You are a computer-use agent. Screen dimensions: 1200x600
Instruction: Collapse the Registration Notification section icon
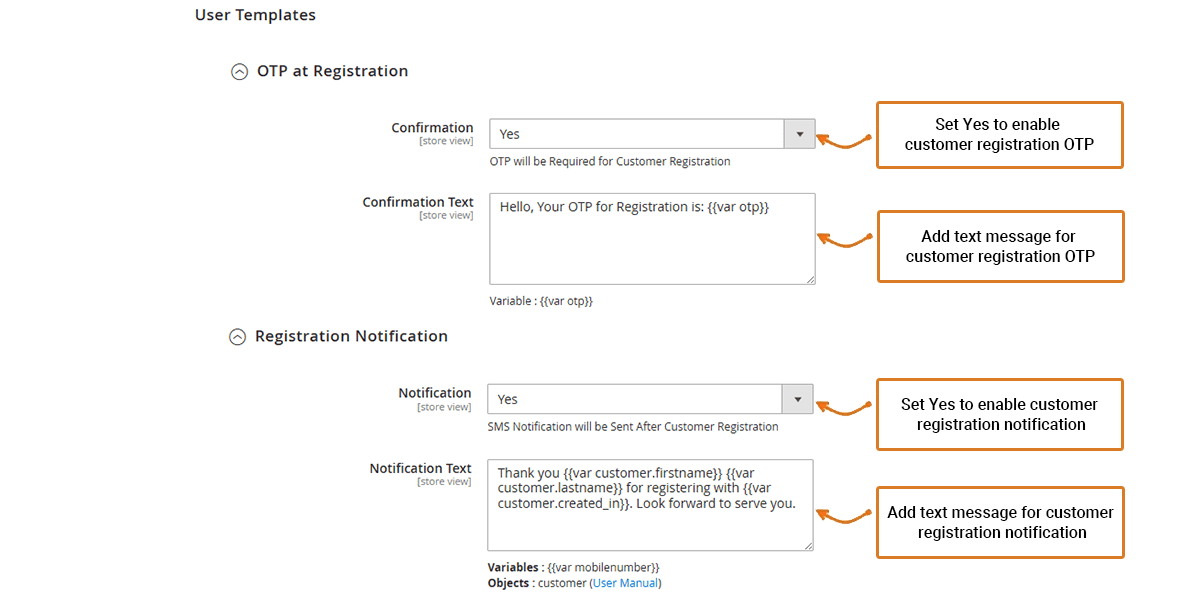(x=237, y=337)
